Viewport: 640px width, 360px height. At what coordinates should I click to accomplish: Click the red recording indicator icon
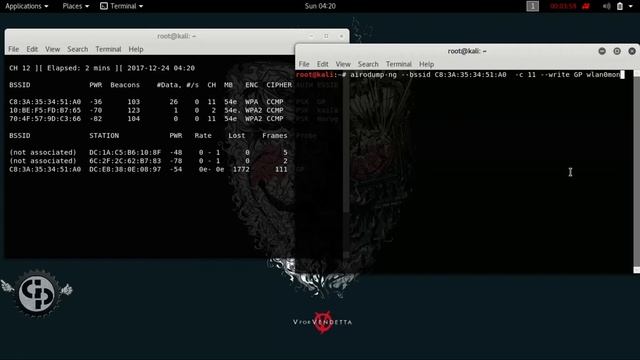pos(586,6)
